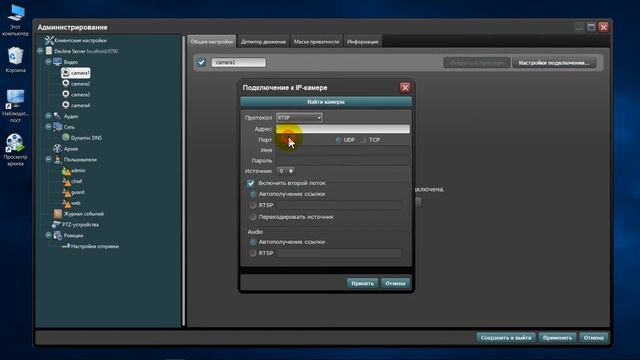Toggle the camera1 enabled checkbox
The height and width of the screenshot is (360, 640).
point(201,62)
